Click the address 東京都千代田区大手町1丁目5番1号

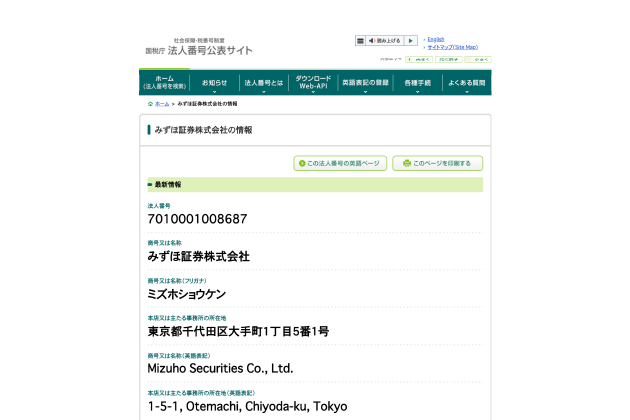[238, 332]
